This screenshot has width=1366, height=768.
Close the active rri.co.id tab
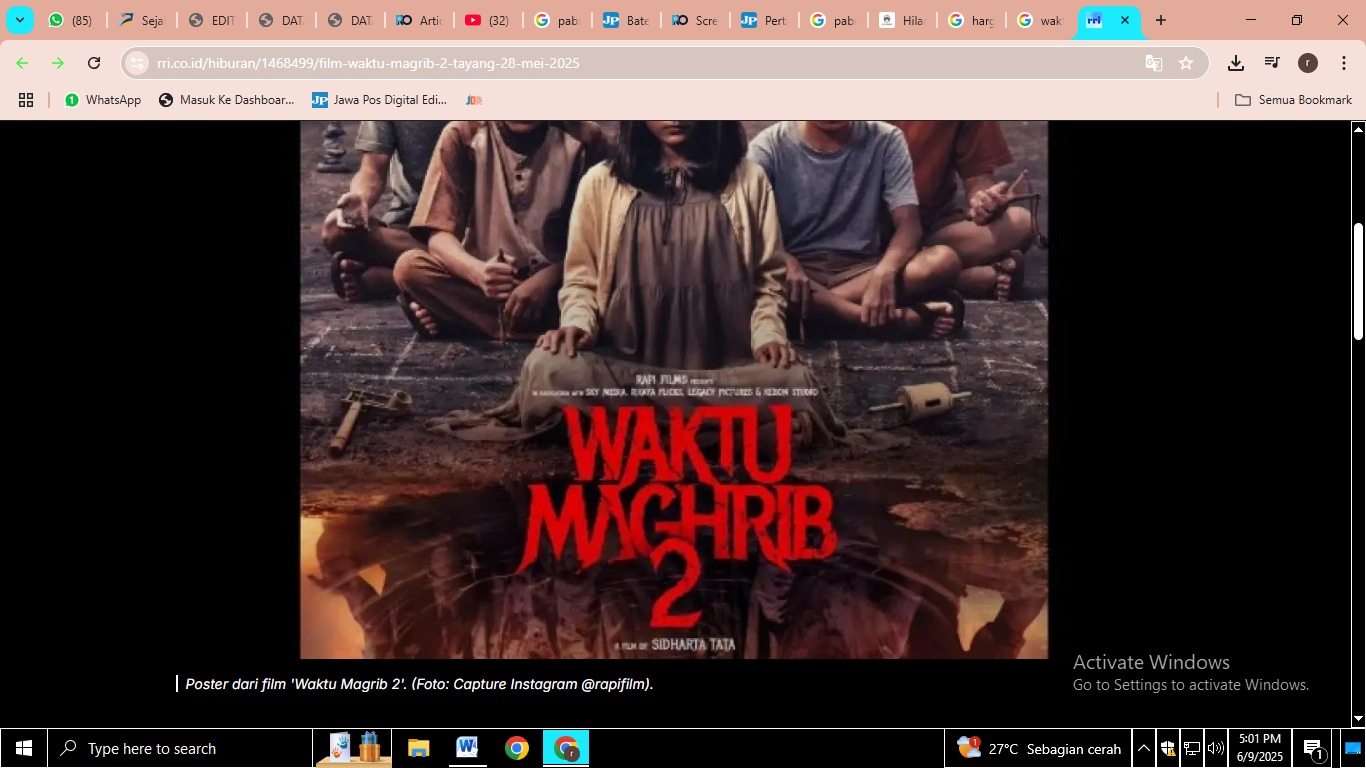(1125, 20)
